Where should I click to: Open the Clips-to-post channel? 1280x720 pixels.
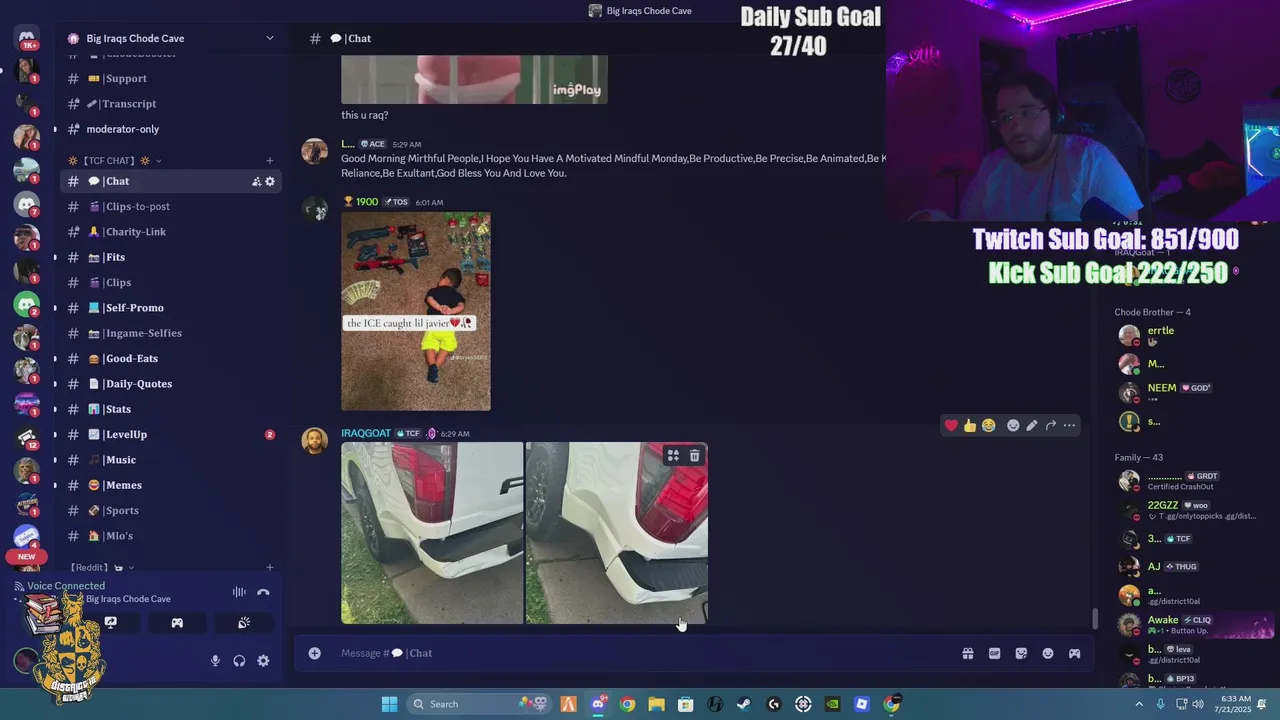[170, 206]
